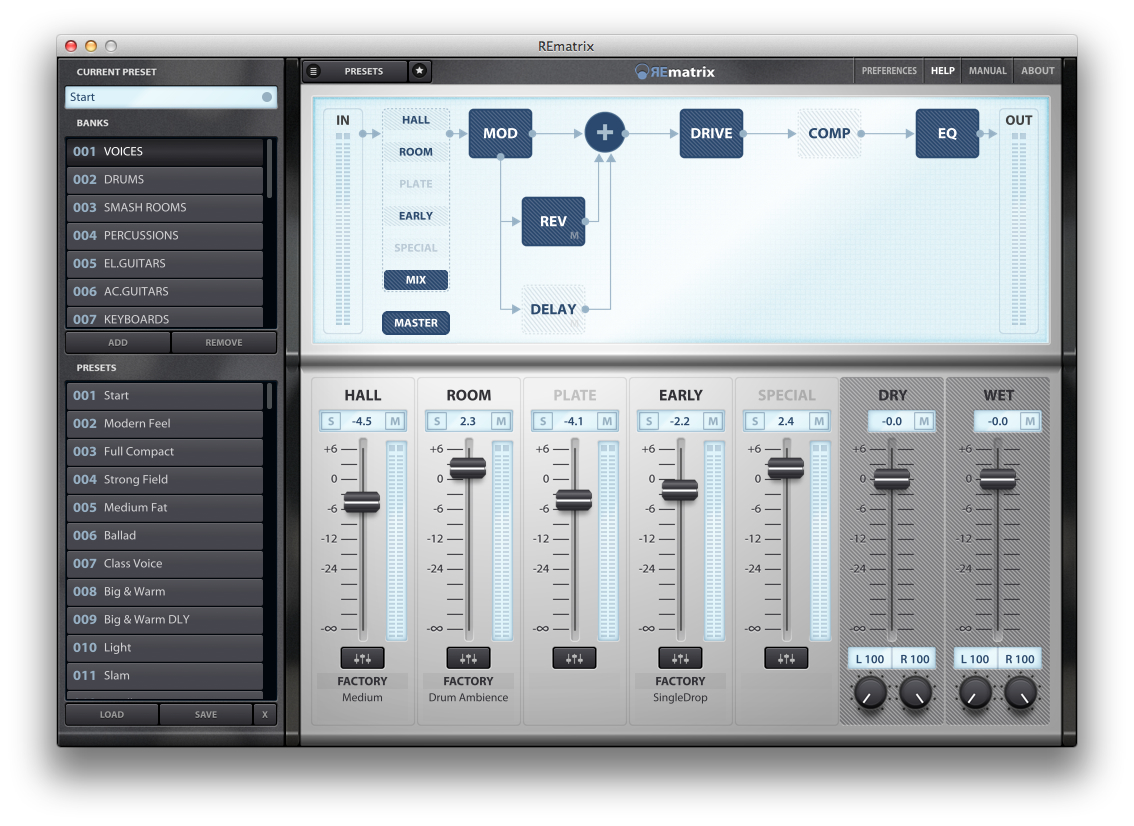Select the EQ block in the chain
Screen dimensions: 1134x826
(x=946, y=132)
